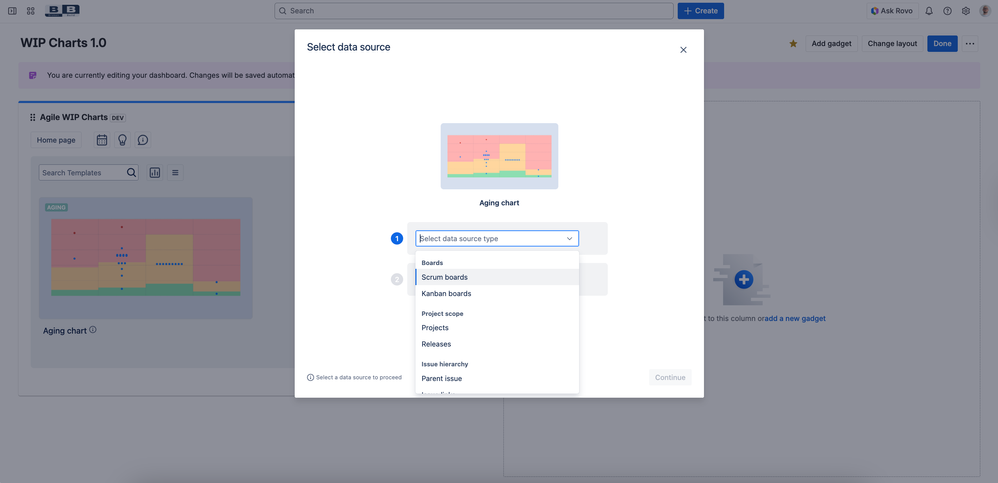Click the BB company logo

point(62,11)
